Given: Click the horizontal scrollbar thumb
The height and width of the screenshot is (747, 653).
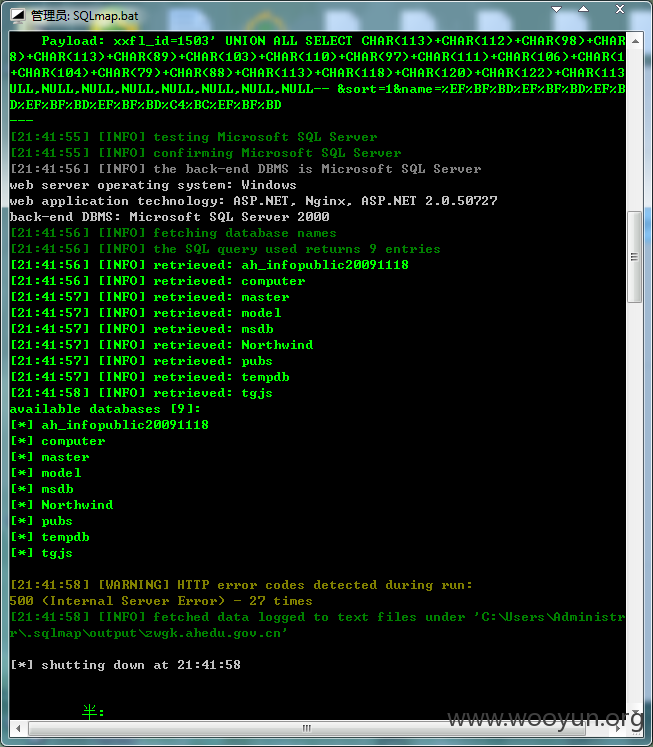Looking at the screenshot, I should 307,728.
